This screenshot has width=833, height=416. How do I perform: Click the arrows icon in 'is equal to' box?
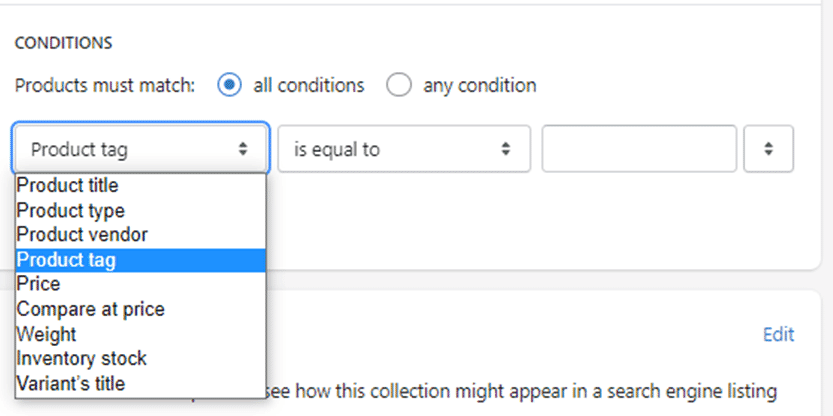pyautogui.click(x=506, y=149)
